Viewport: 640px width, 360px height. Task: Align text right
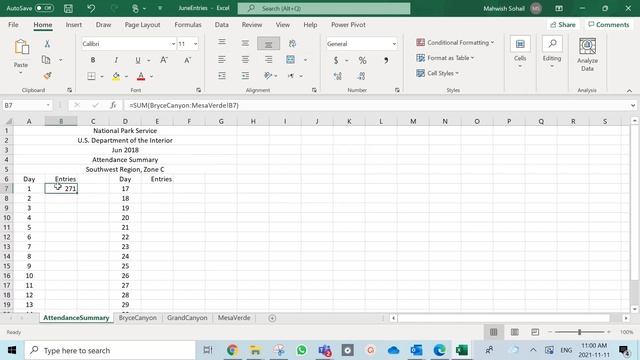268,60
